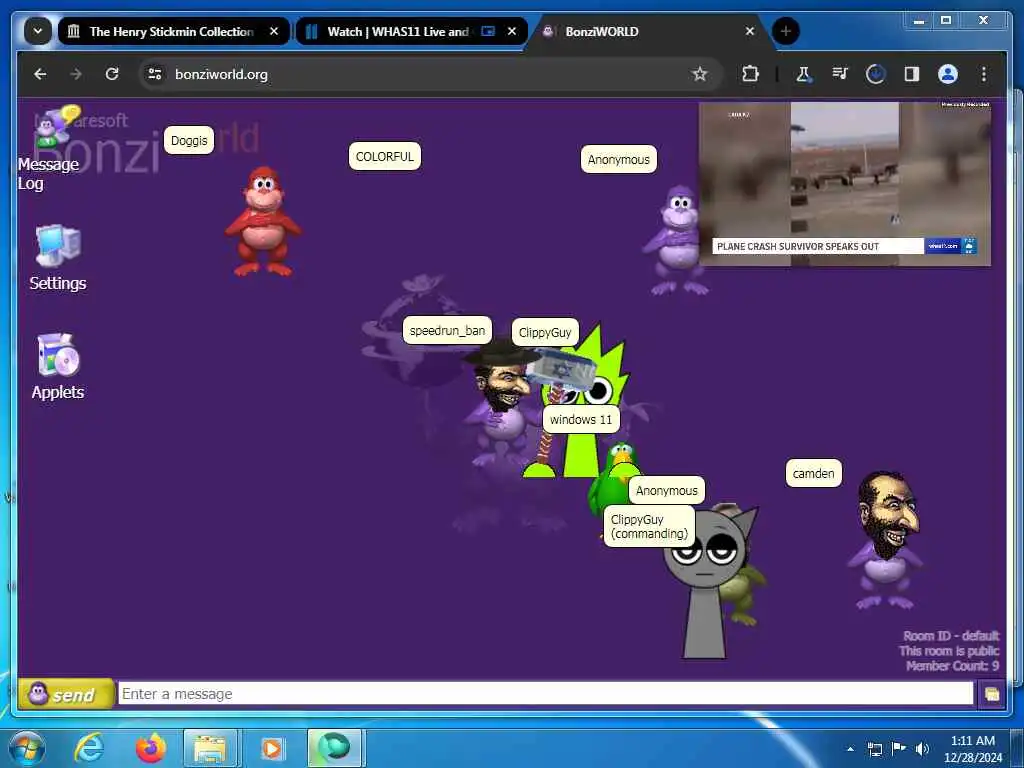The image size is (1024, 768).
Task: Open Windows Media Player on taskbar
Action: tap(272, 748)
